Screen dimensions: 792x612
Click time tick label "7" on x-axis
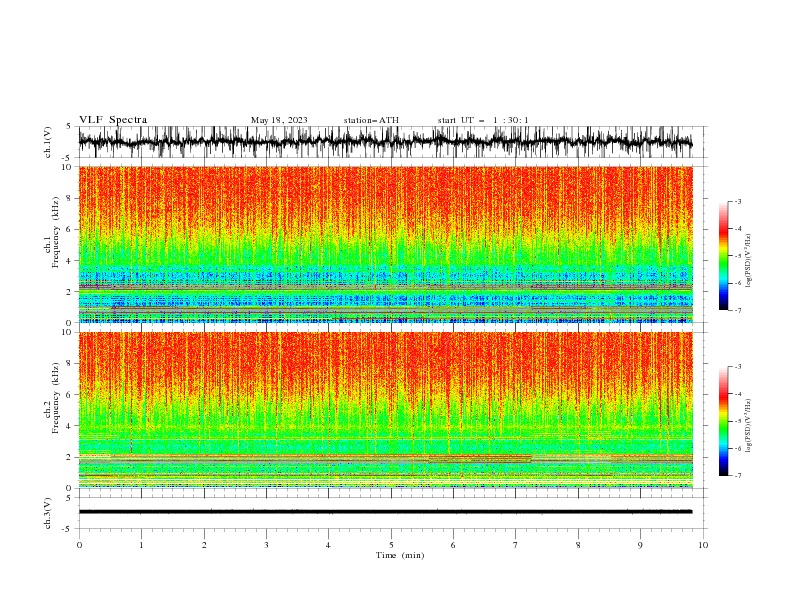(x=516, y=545)
